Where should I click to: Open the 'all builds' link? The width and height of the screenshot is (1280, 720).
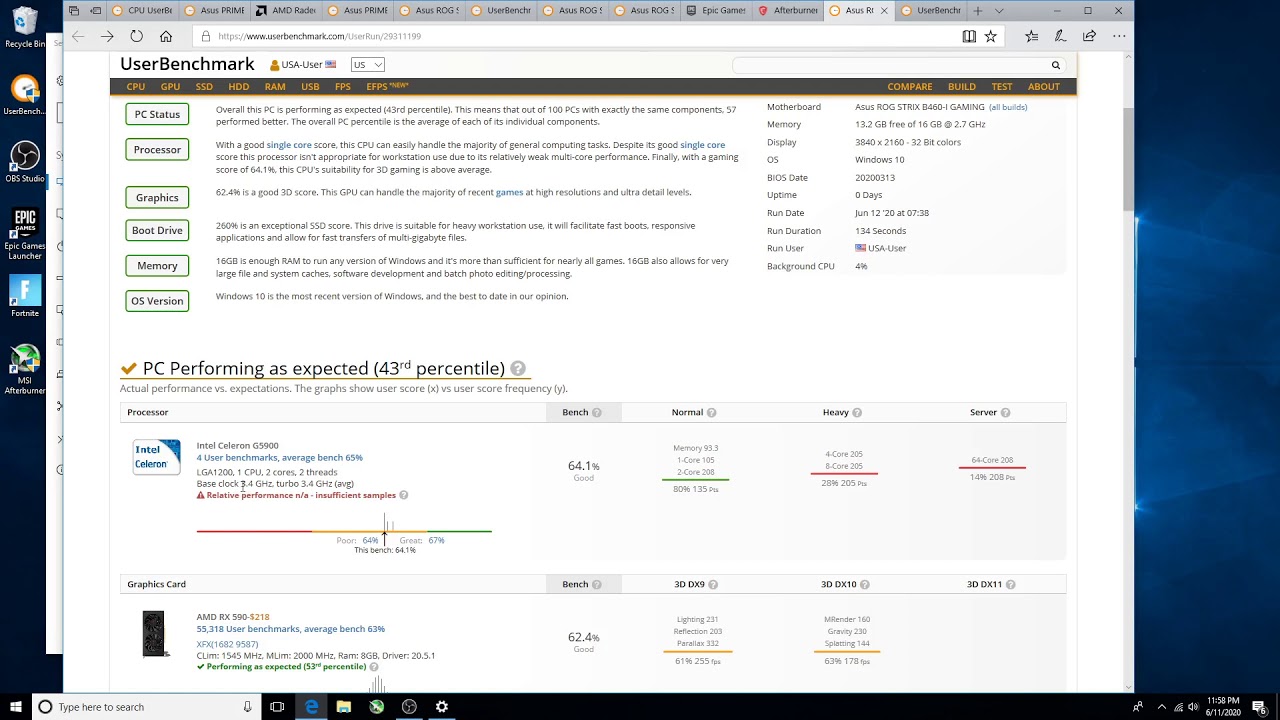[x=1008, y=107]
